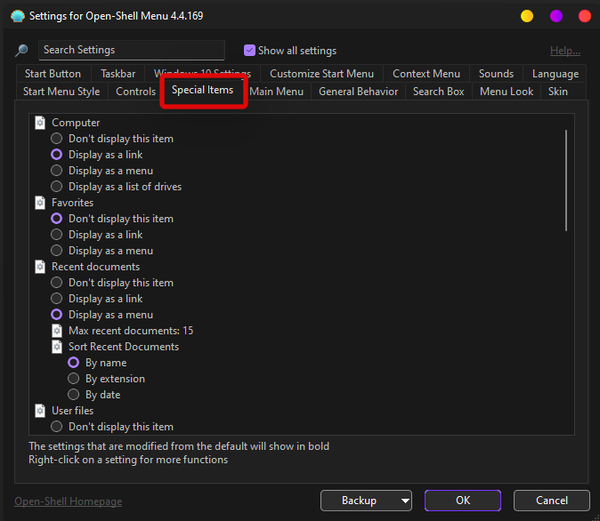Image resolution: width=600 pixels, height=521 pixels.
Task: Click the Recent documents setting icon
Action: [40, 267]
